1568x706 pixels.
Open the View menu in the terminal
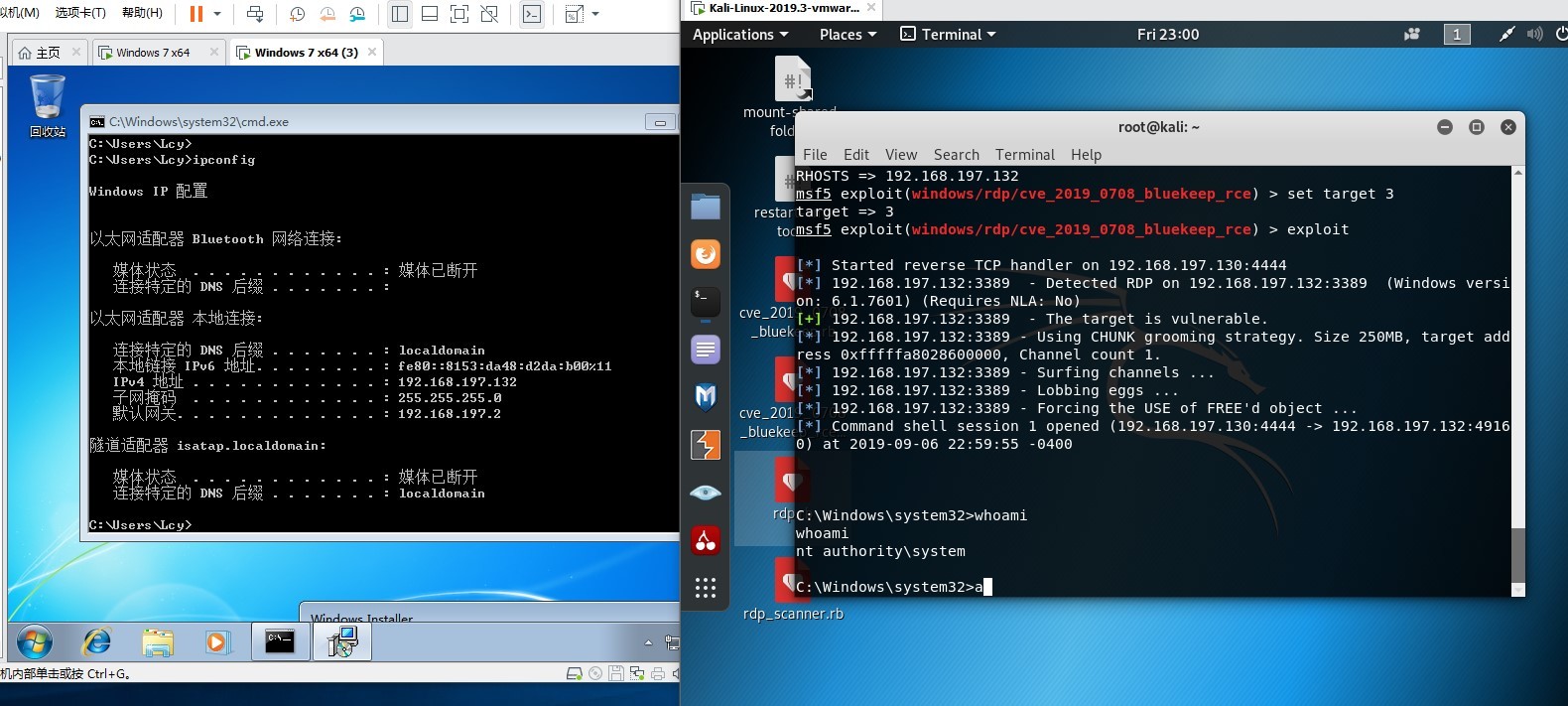[901, 155]
